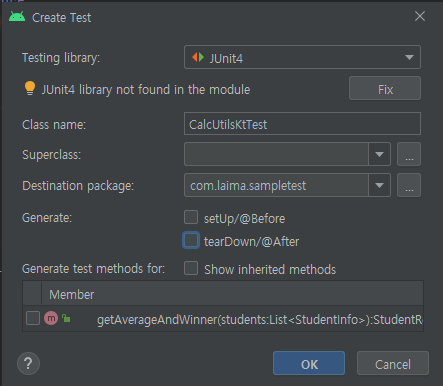Click the Fix button for JUnit4
Viewport: 443px width, 386px height.
385,88
